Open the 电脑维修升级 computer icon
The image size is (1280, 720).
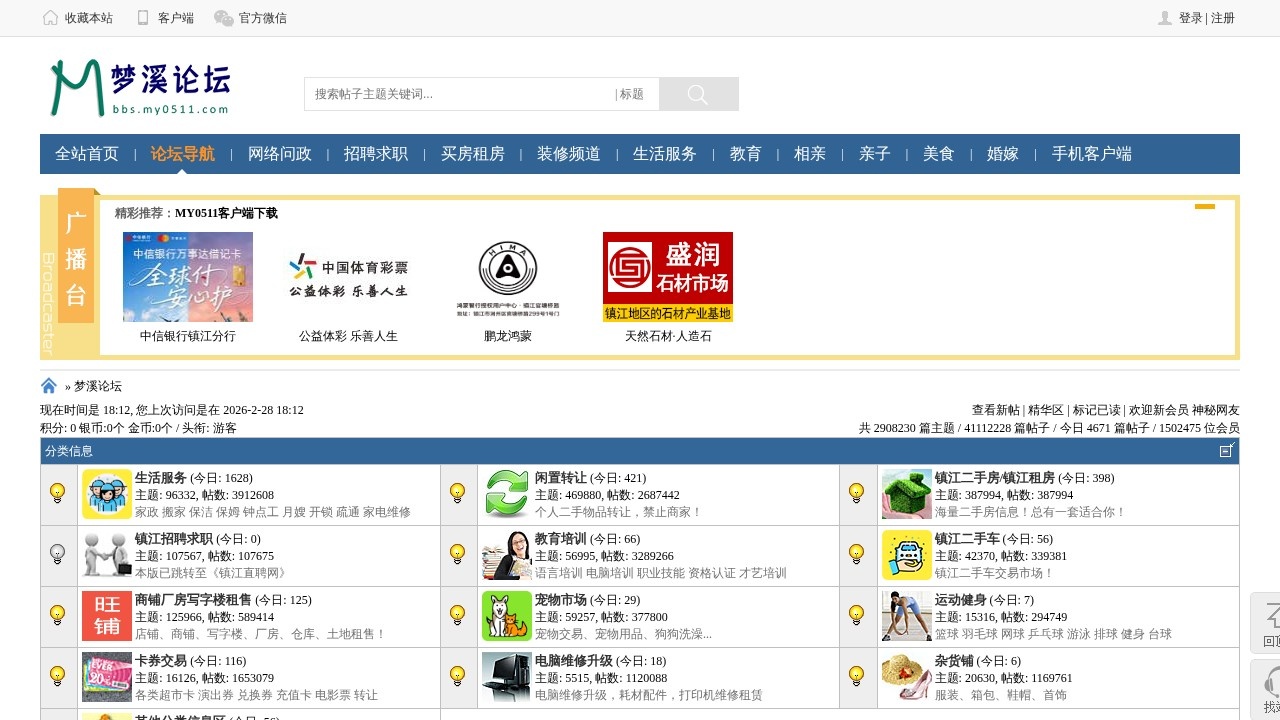507,677
